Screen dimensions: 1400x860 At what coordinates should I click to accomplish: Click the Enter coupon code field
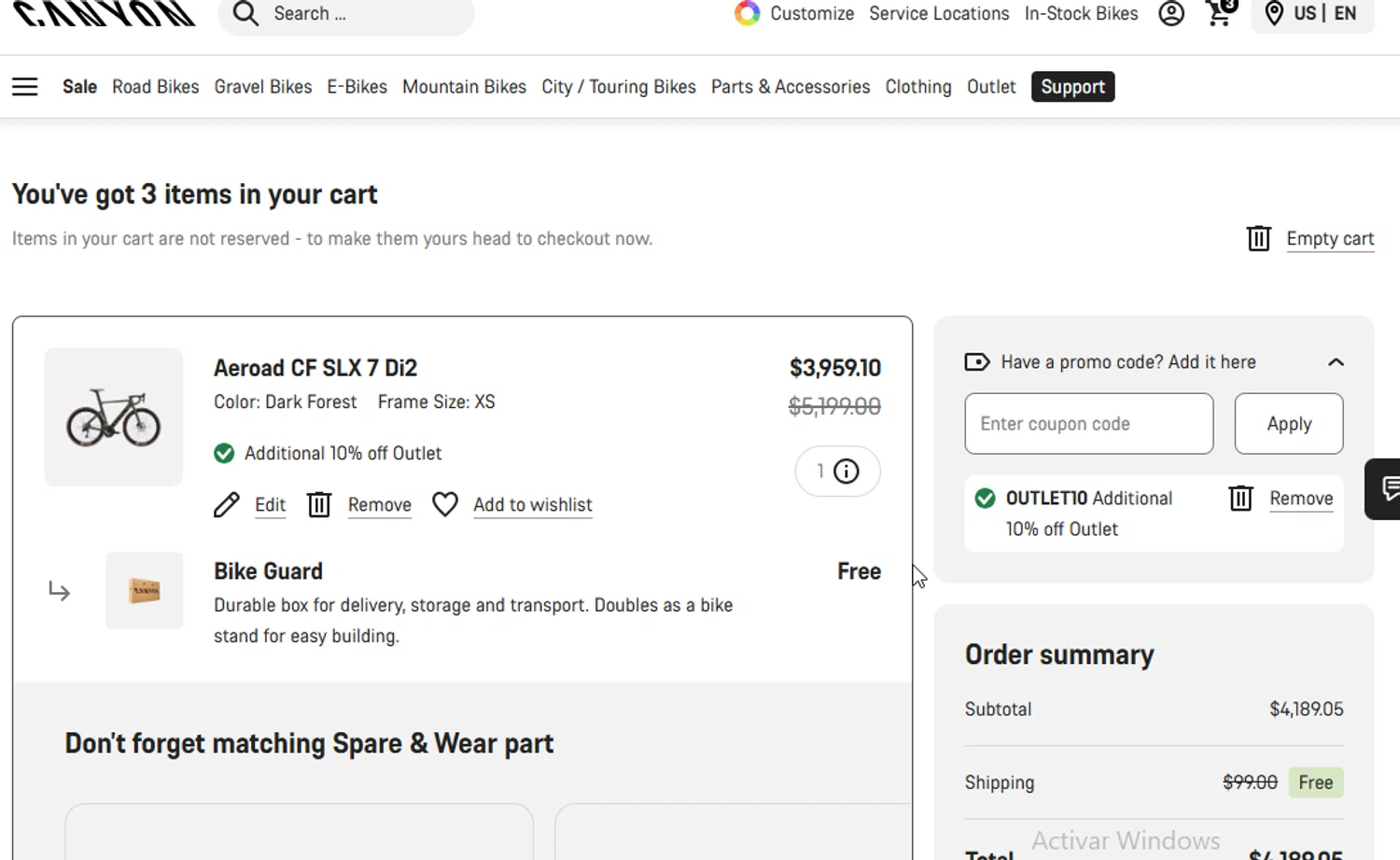coord(1089,424)
